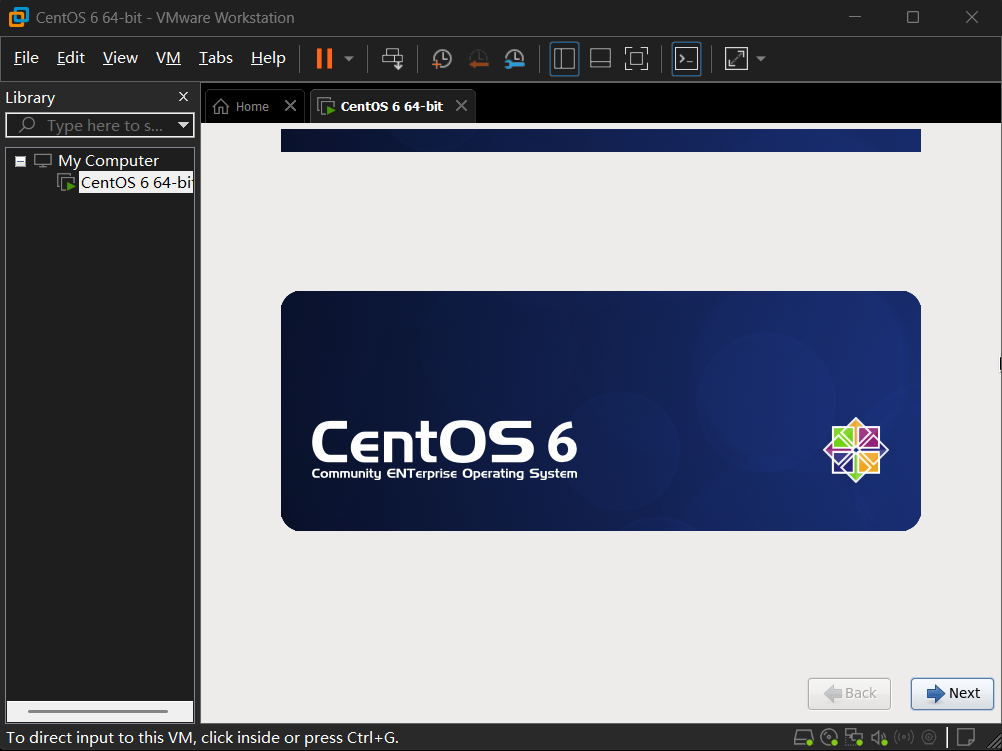The width and height of the screenshot is (1002, 751).
Task: Click the CentOS logo emblem on the banner
Action: click(x=856, y=449)
